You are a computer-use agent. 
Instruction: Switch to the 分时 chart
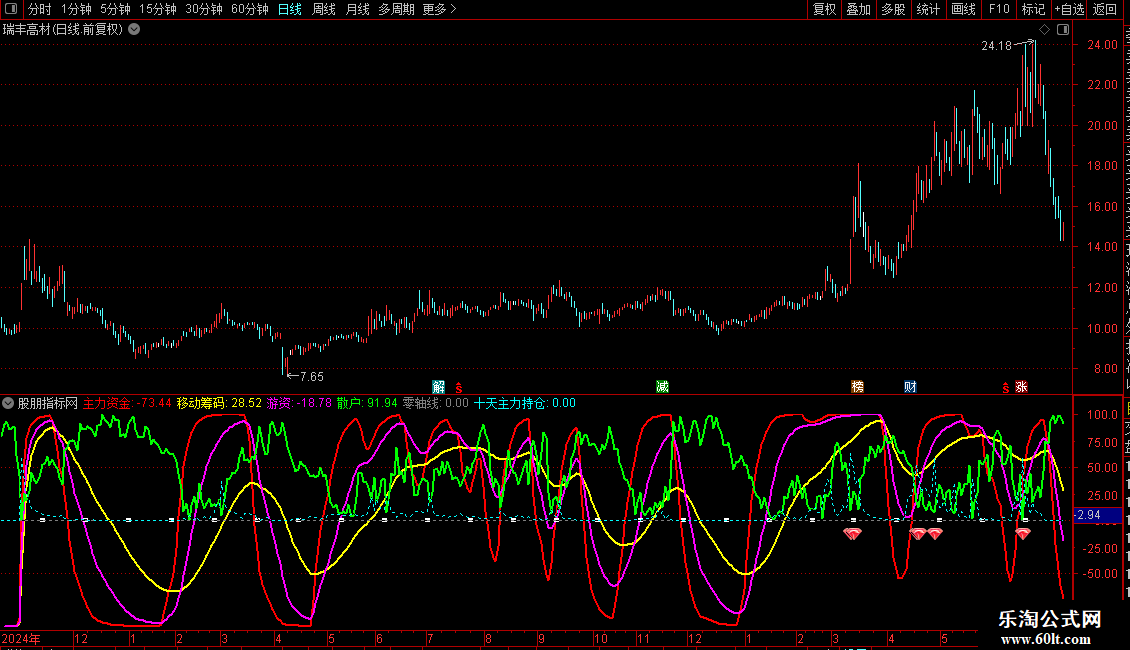40,9
